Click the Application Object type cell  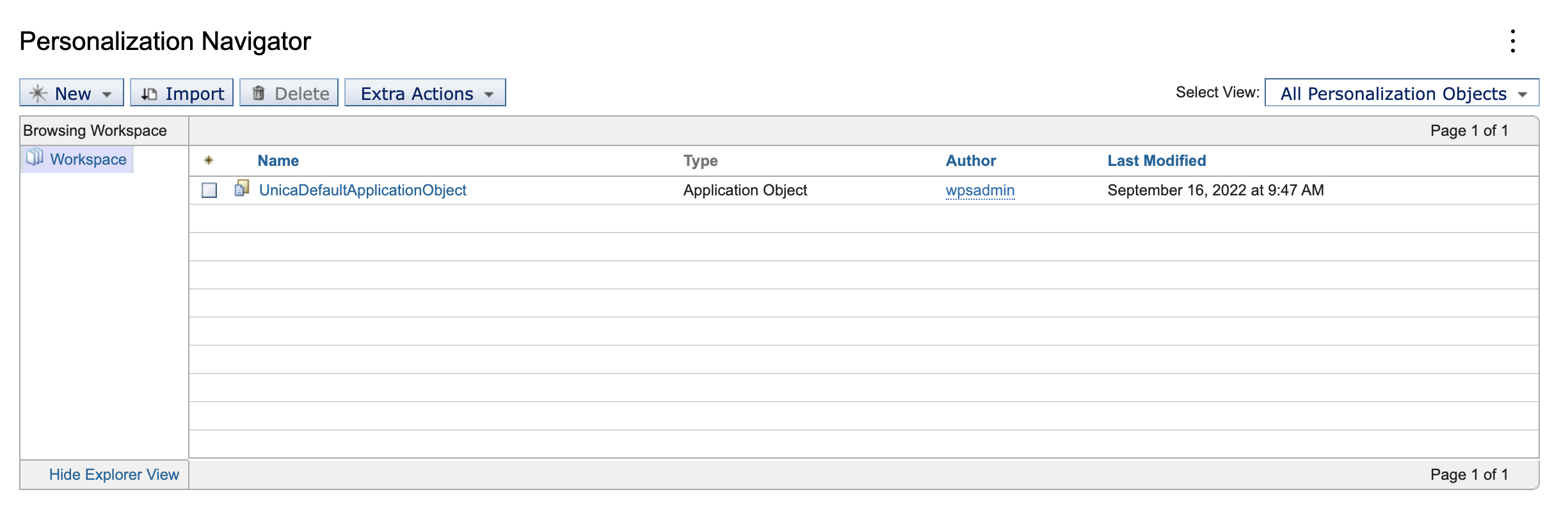click(745, 190)
